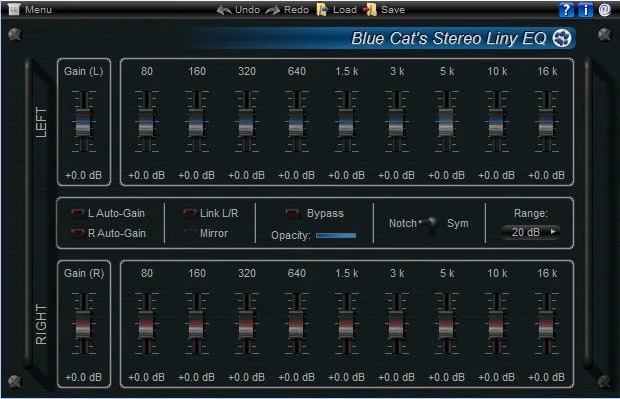The height and width of the screenshot is (399, 620).
Task: Click the right channel 640 Hz fader
Action: click(296, 324)
